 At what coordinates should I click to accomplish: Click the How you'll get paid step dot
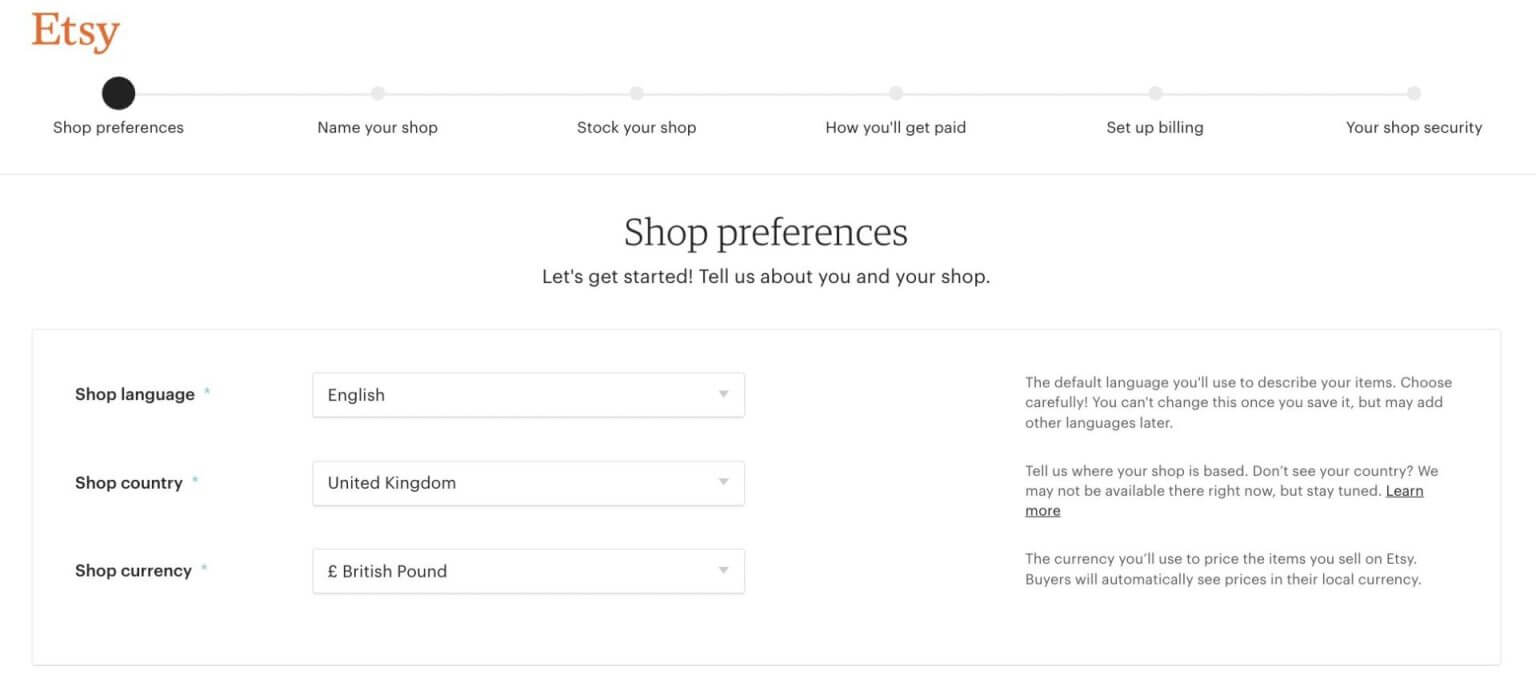click(x=896, y=93)
